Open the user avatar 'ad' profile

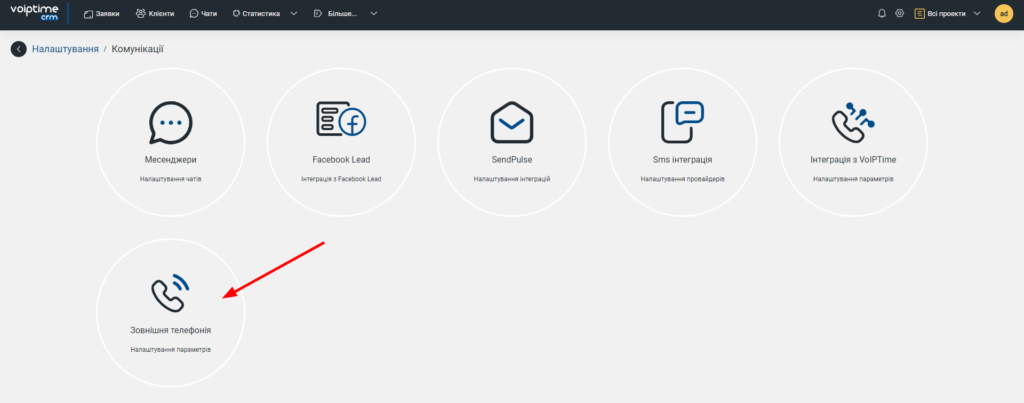click(1003, 14)
